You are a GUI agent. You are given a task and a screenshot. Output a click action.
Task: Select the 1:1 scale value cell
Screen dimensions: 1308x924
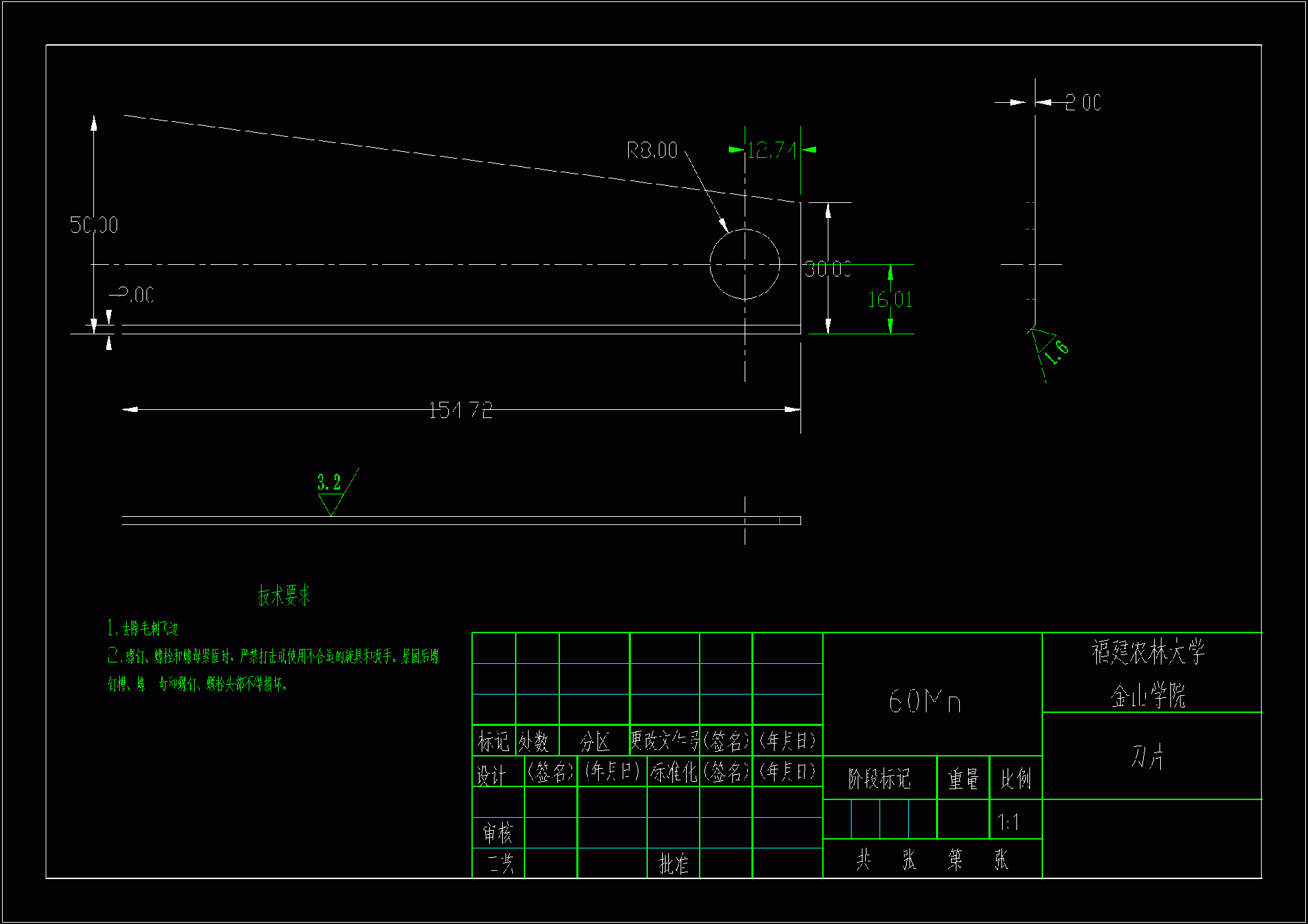(x=1008, y=823)
